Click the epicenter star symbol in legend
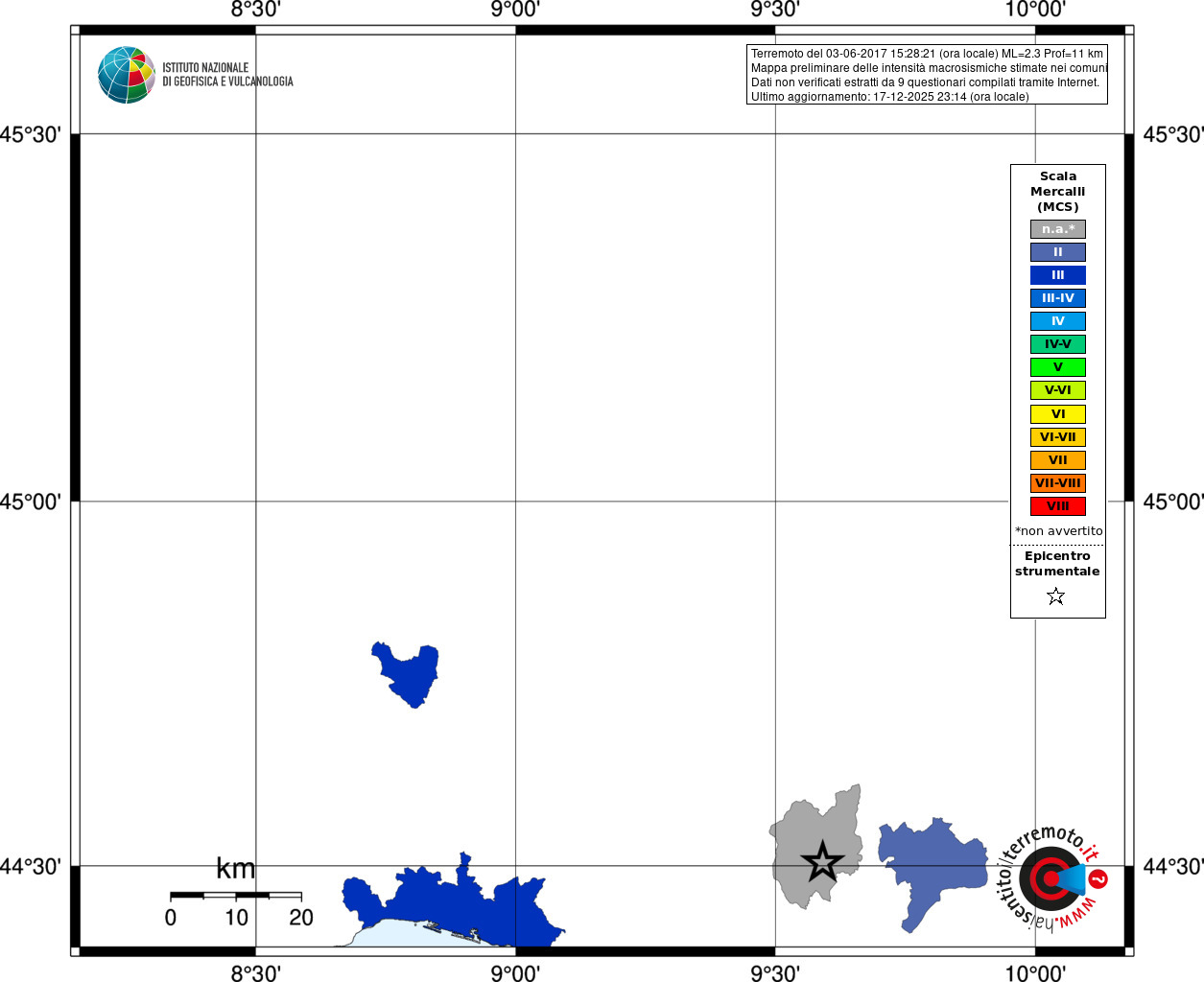This screenshot has width=1204, height=982. point(1056,596)
